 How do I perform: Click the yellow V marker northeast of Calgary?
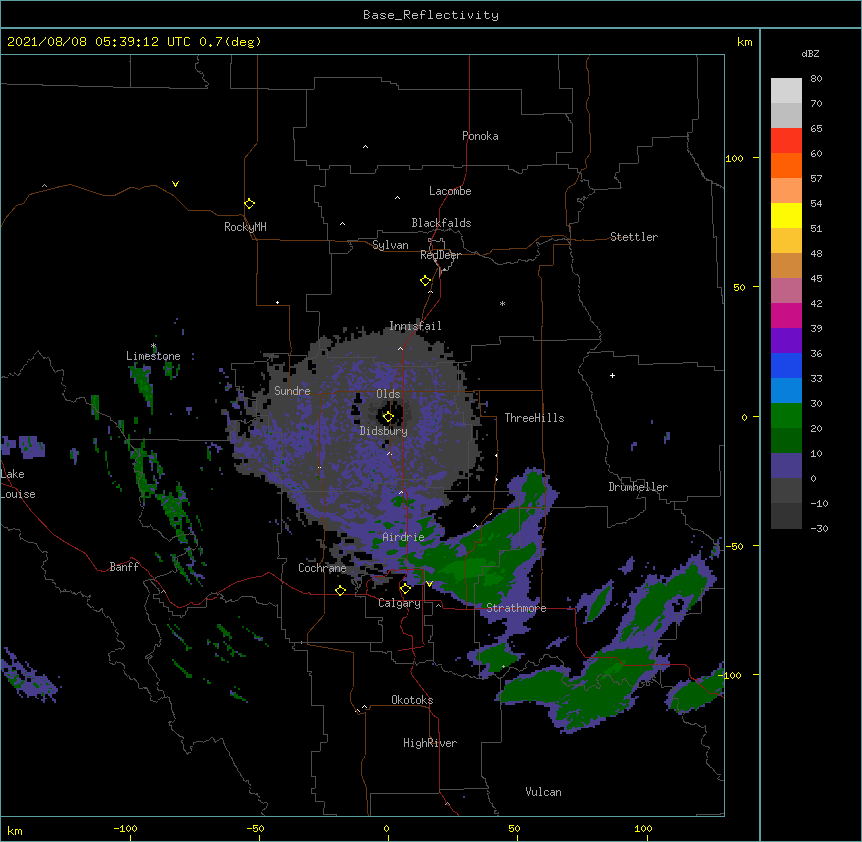click(x=429, y=584)
